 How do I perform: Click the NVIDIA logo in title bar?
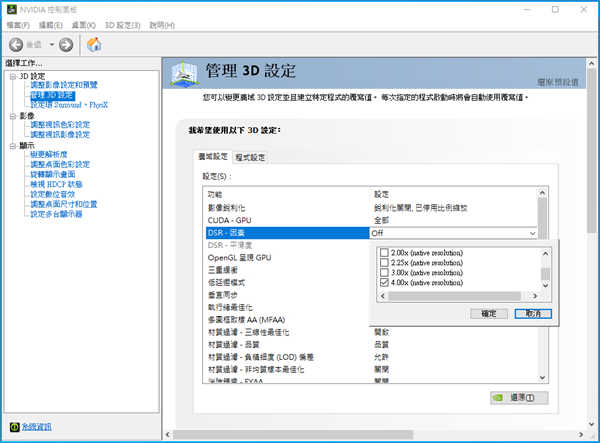12,9
